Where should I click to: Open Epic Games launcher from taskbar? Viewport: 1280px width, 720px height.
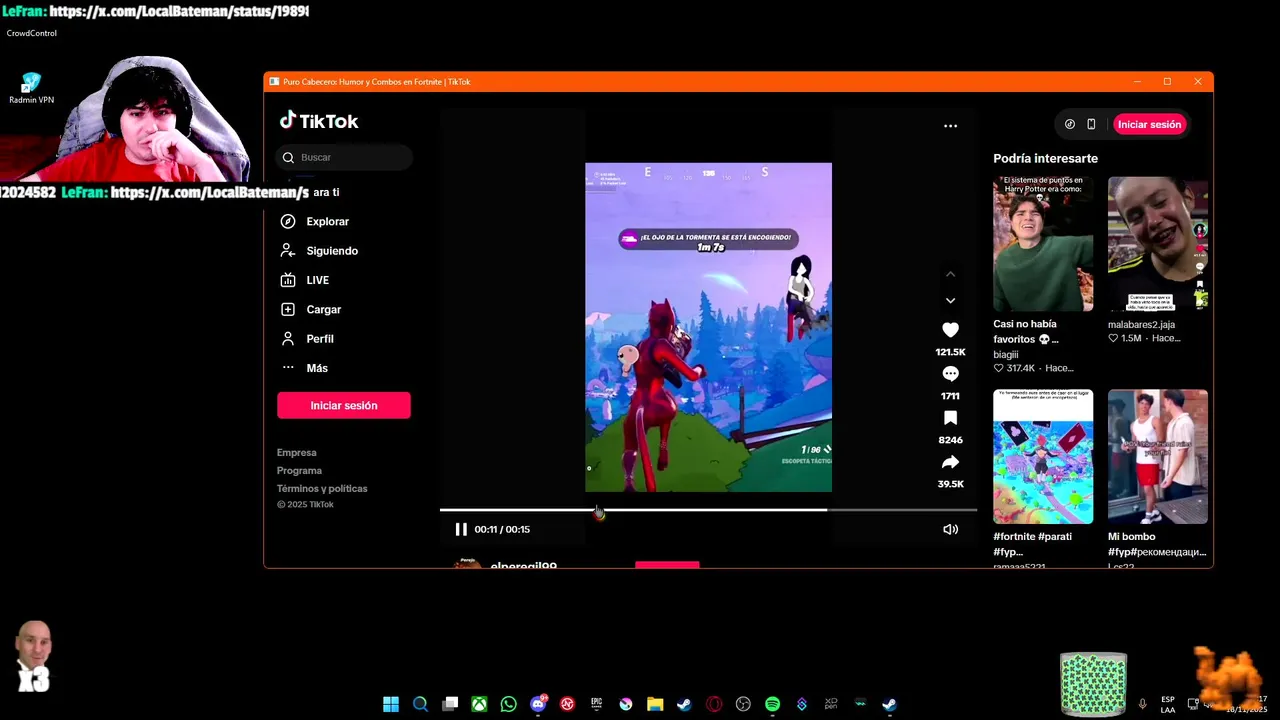596,704
